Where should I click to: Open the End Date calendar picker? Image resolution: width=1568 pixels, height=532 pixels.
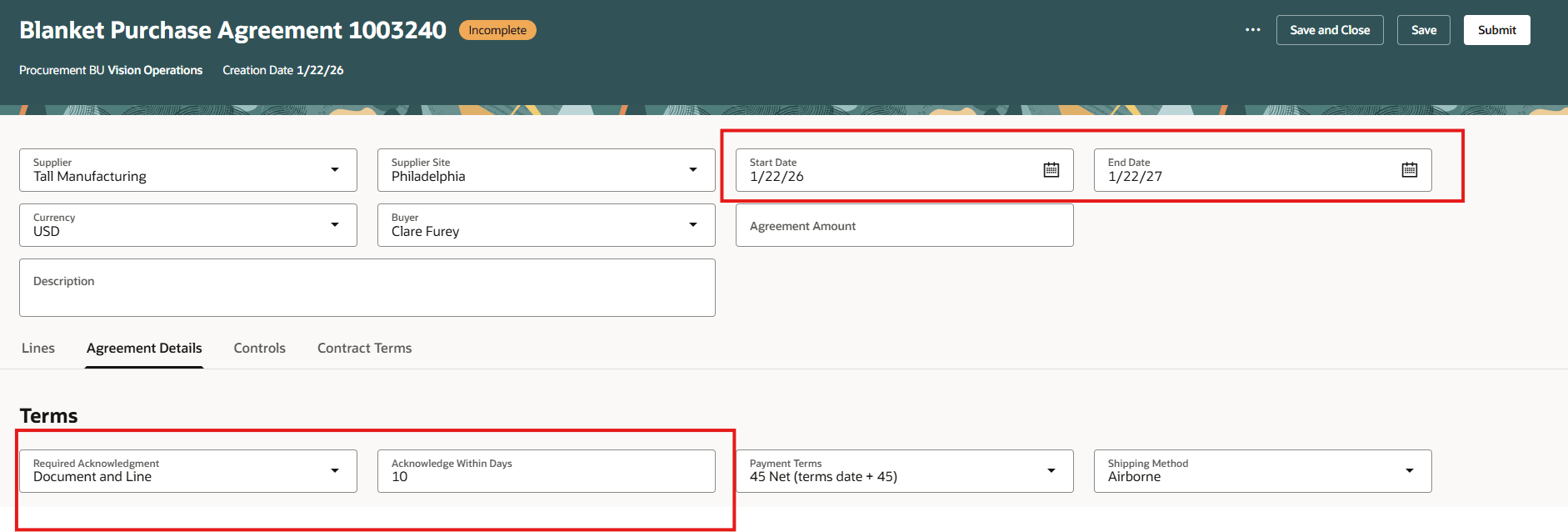click(x=1410, y=170)
